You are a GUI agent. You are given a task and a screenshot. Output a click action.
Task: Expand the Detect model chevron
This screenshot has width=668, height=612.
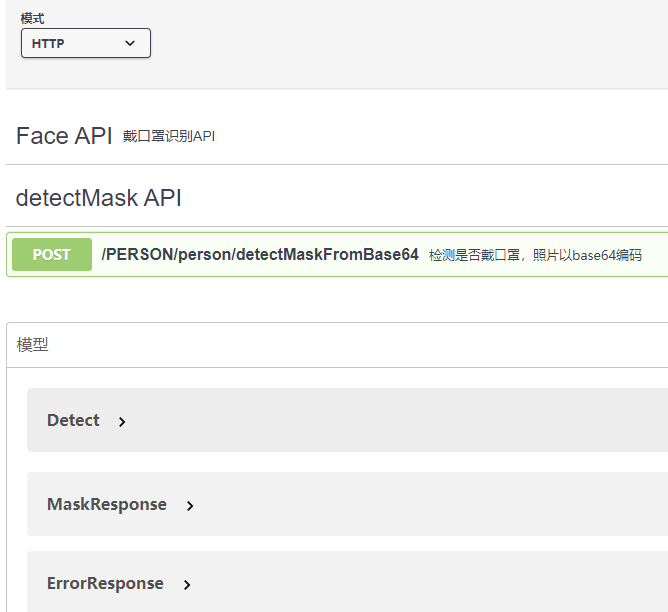pos(122,422)
